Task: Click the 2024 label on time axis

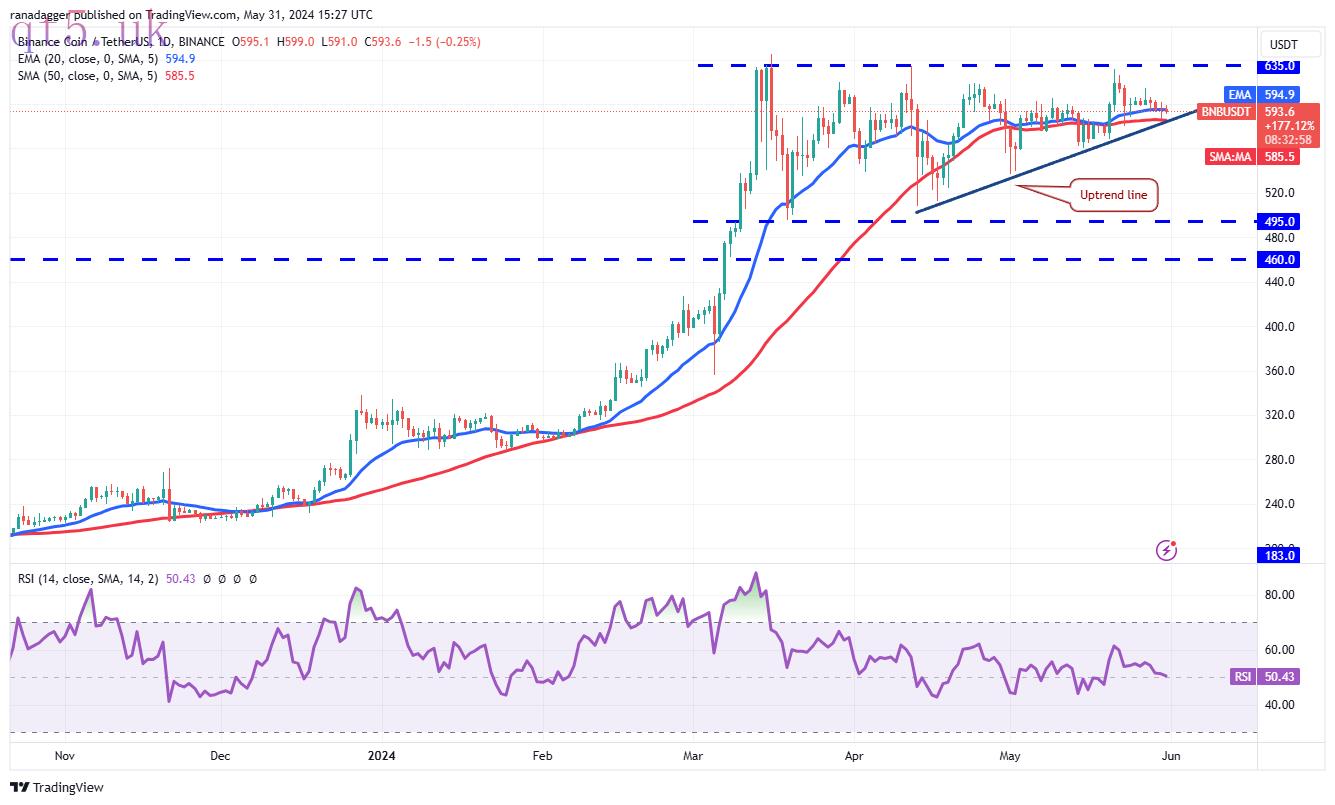Action: [381, 756]
